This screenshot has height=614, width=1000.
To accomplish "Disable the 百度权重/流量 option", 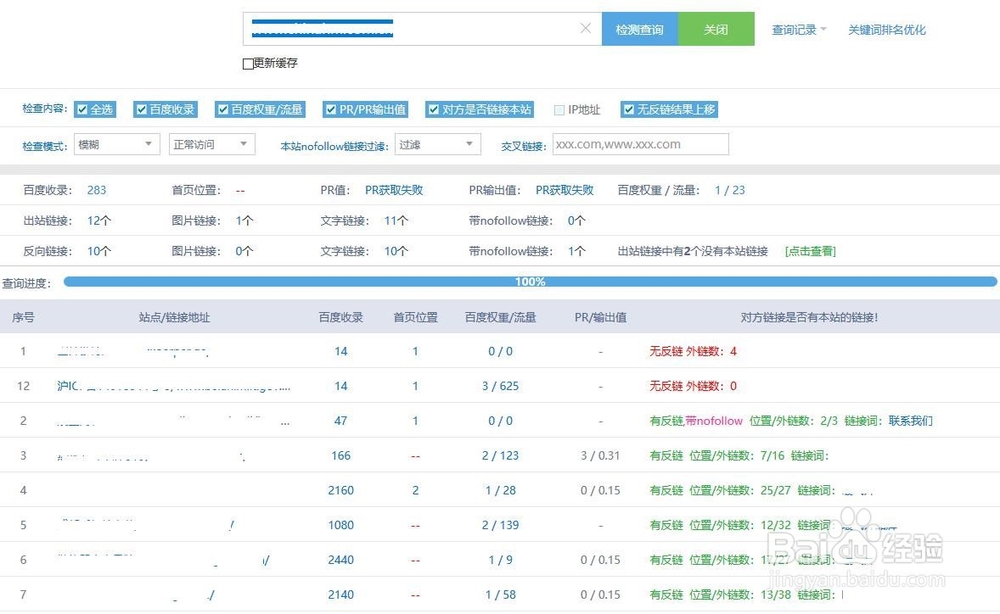I will tap(225, 109).
